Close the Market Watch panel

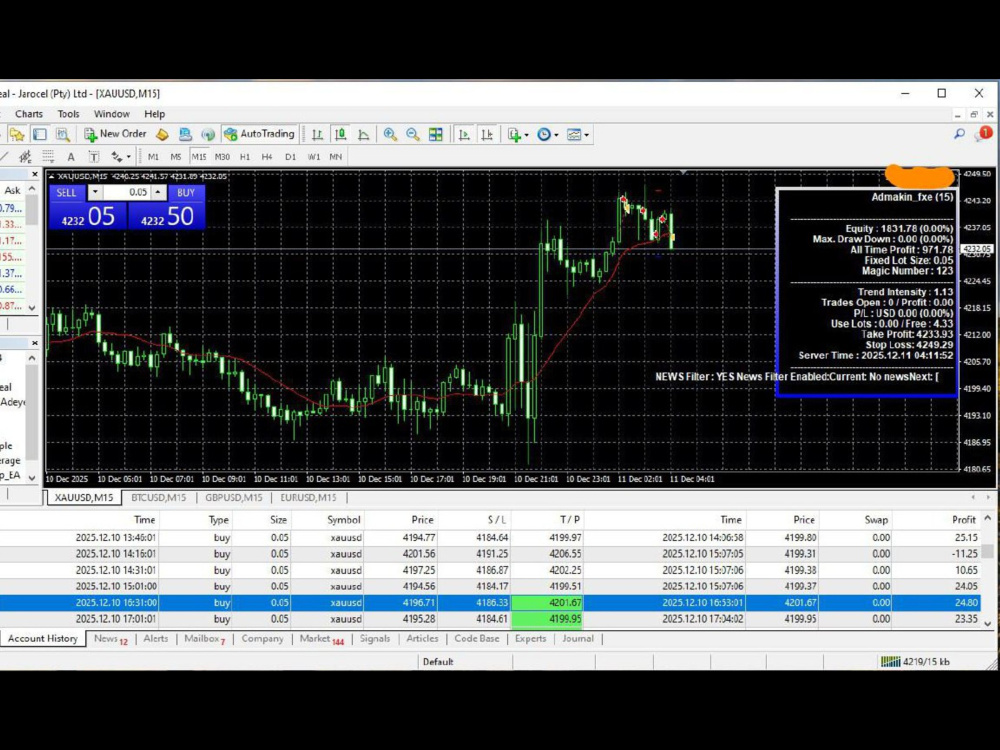[x=34, y=174]
